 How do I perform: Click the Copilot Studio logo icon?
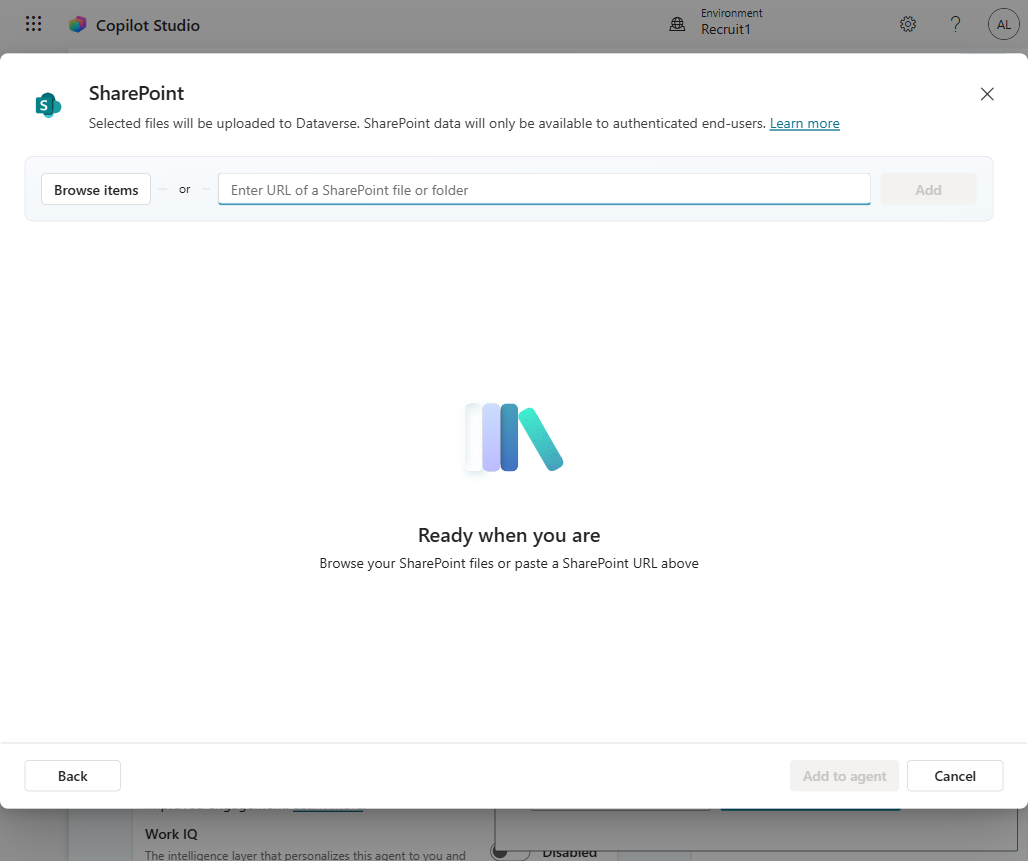point(77,25)
